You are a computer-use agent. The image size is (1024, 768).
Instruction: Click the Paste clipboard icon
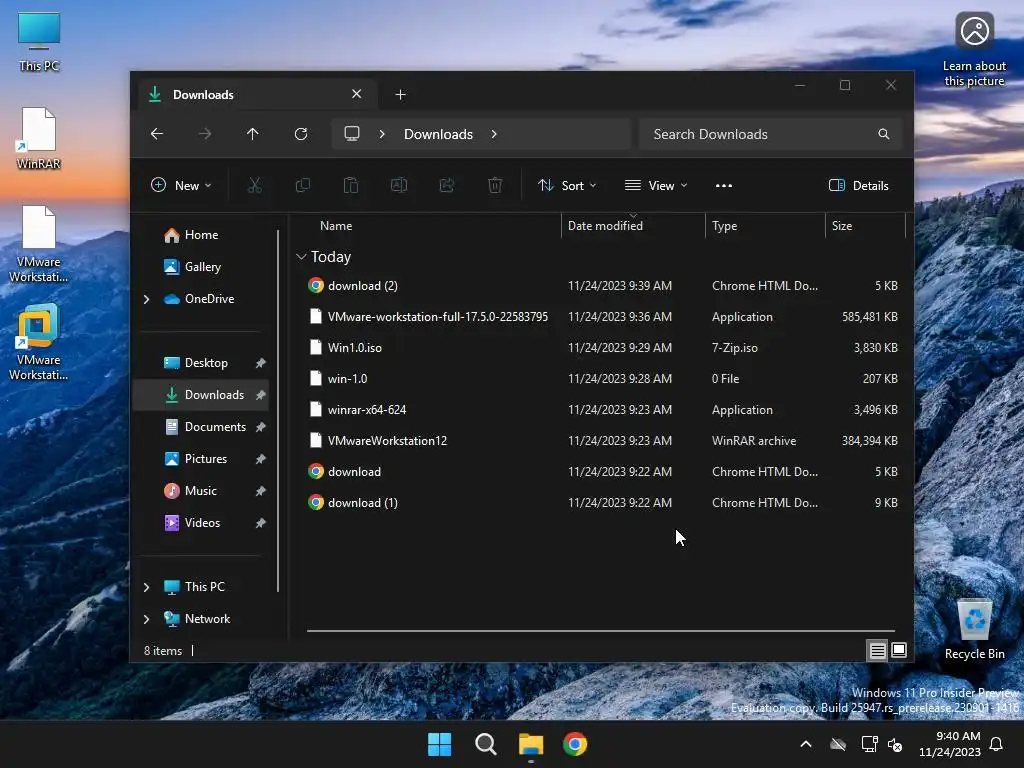point(351,185)
